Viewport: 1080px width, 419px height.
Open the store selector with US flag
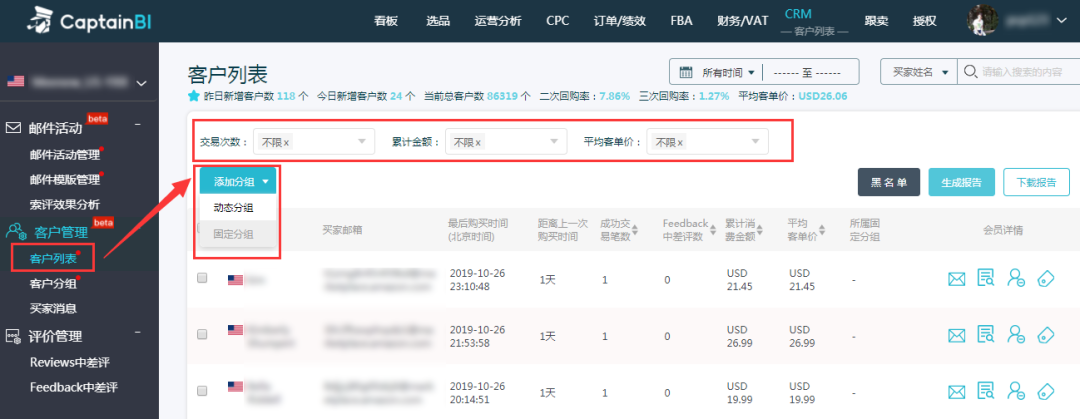77,82
